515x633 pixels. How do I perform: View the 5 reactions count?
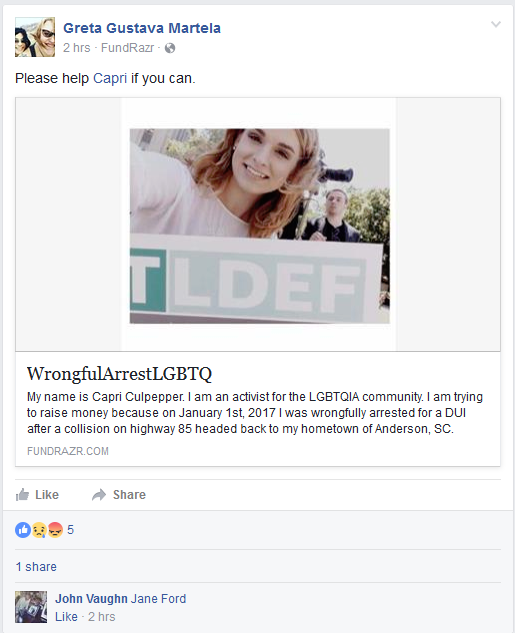point(71,530)
